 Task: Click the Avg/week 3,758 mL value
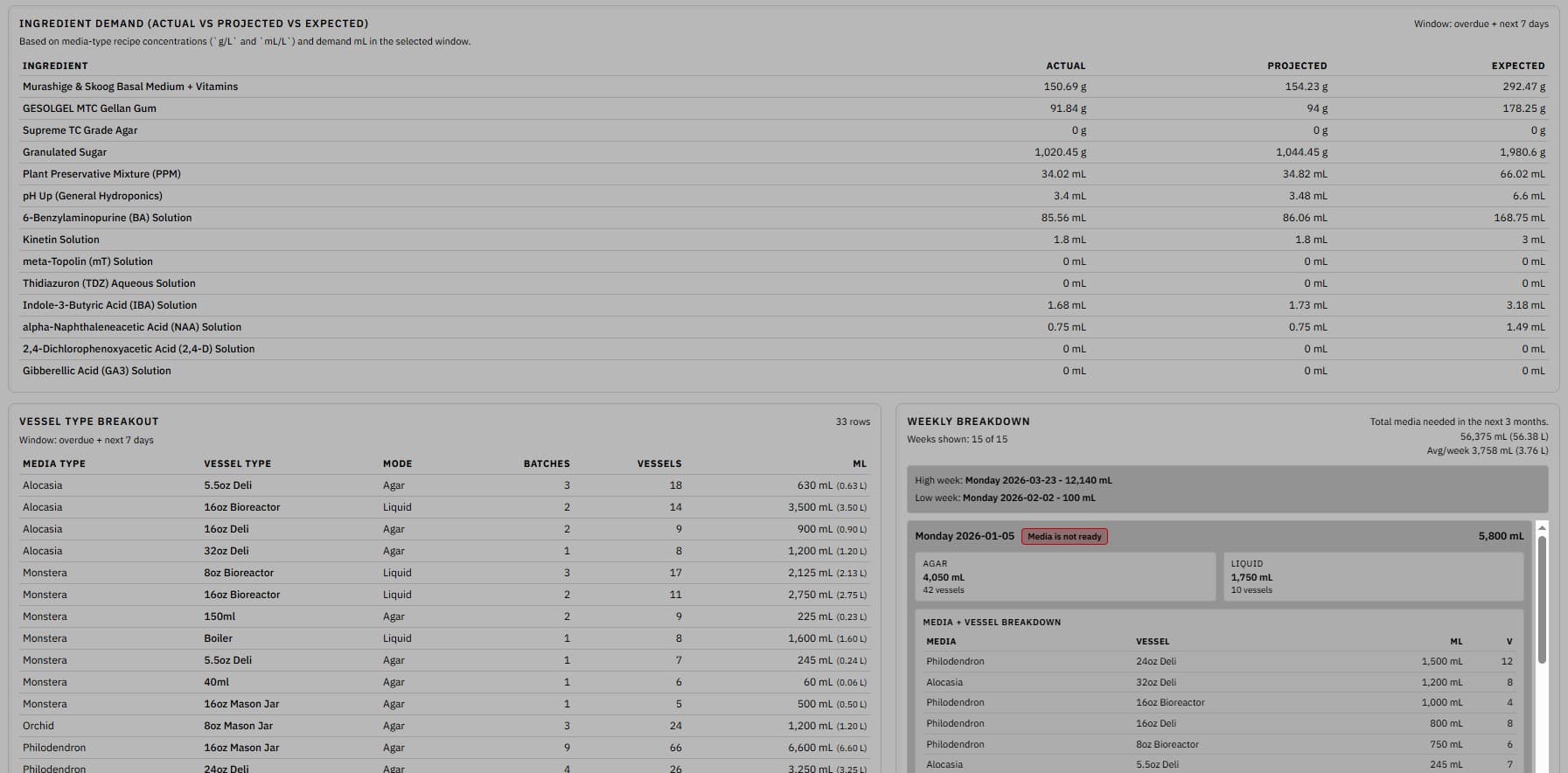[1488, 450]
